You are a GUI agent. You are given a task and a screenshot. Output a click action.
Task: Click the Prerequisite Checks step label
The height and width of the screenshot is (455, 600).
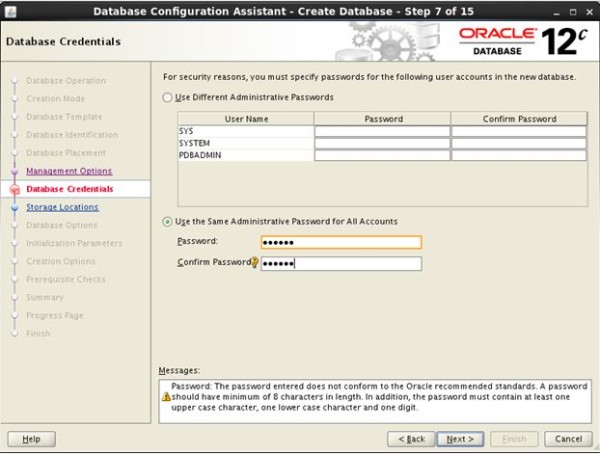66,279
